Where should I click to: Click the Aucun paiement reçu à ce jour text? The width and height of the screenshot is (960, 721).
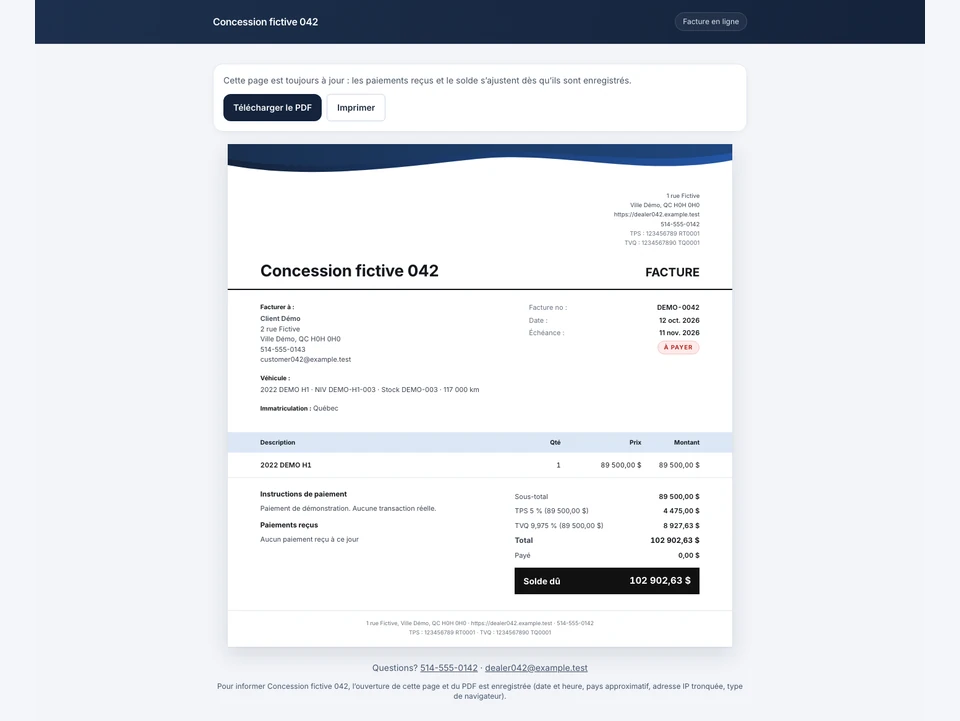(309, 539)
